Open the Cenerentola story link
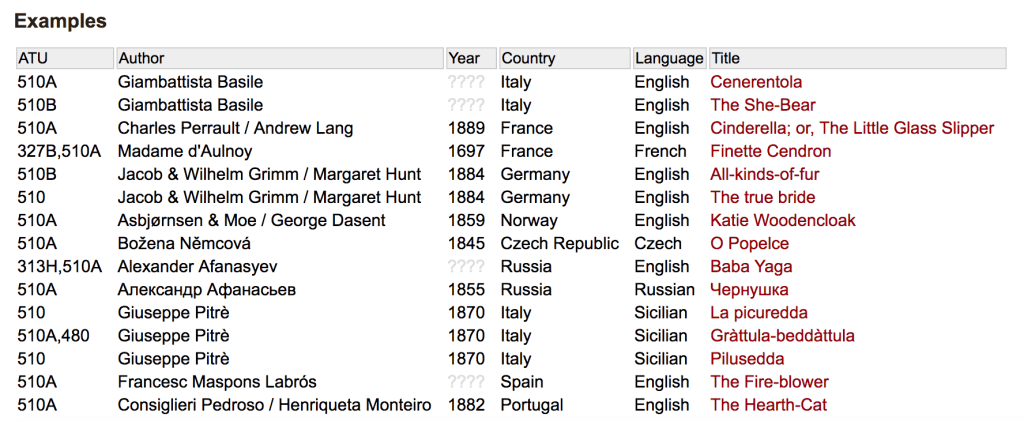1024x421 pixels. coord(756,82)
